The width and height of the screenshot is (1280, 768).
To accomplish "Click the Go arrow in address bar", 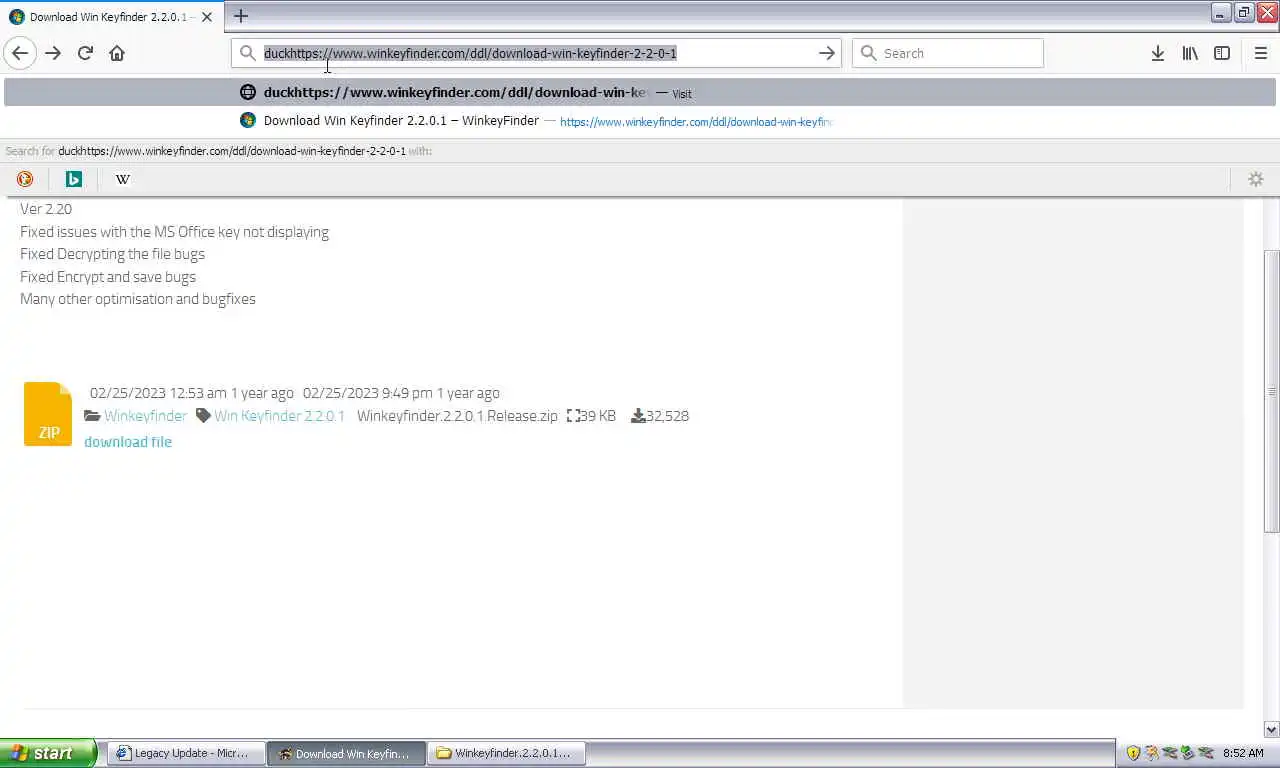I will [826, 53].
